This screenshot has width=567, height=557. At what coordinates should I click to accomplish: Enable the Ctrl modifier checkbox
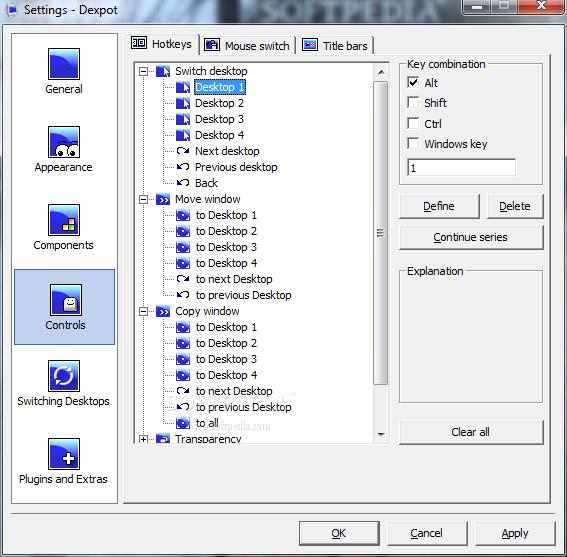tap(413, 123)
